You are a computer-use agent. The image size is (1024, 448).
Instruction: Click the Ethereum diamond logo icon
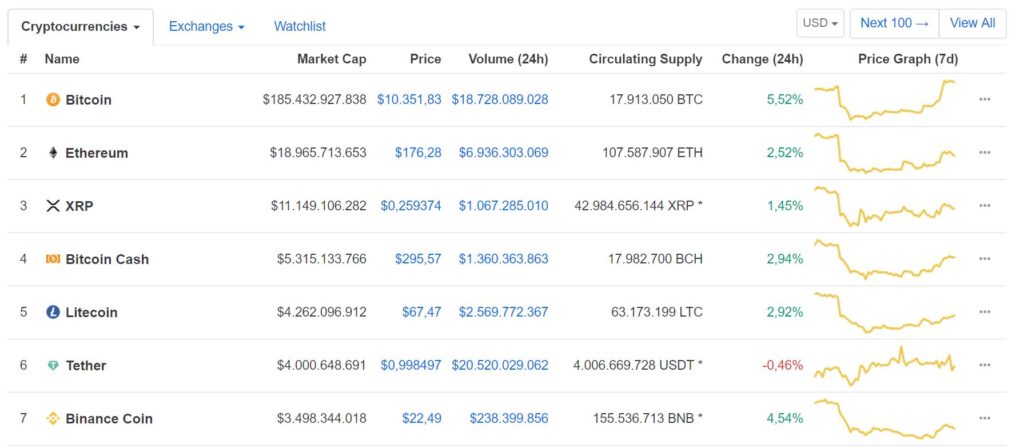(x=53, y=153)
